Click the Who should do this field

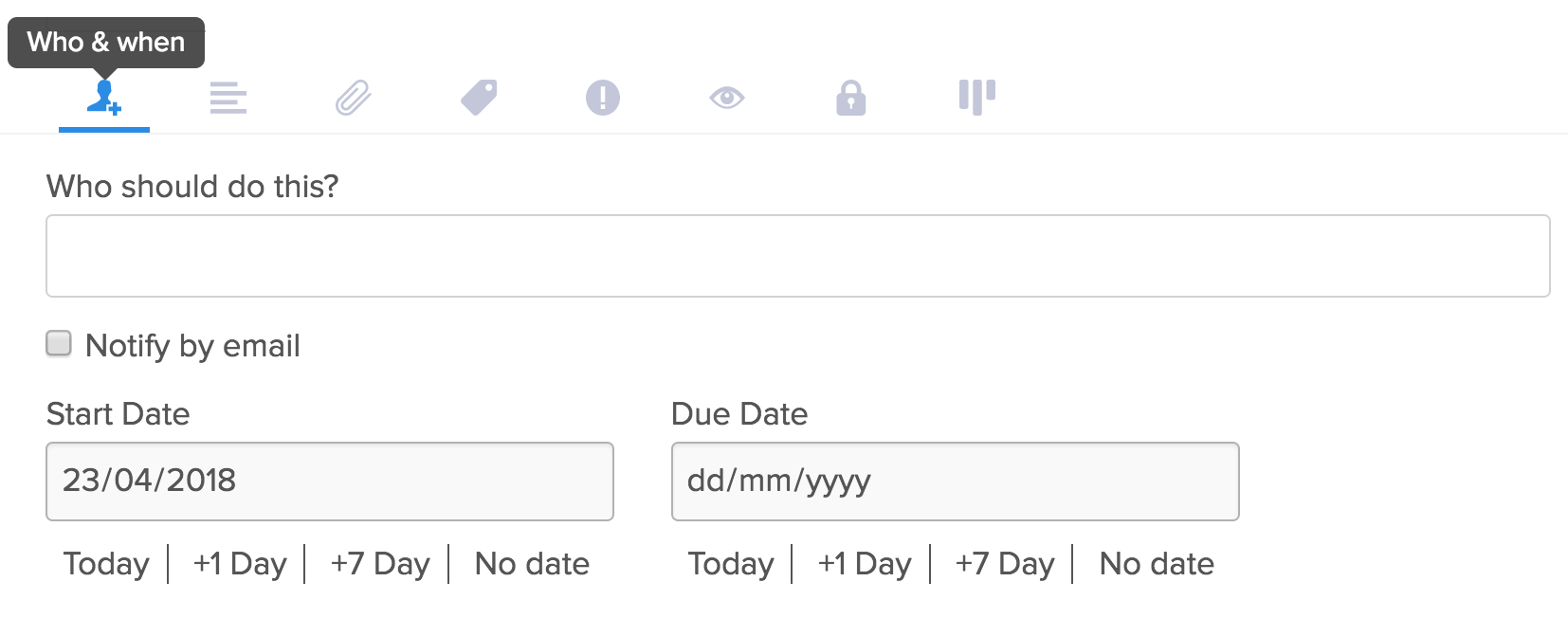[798, 256]
